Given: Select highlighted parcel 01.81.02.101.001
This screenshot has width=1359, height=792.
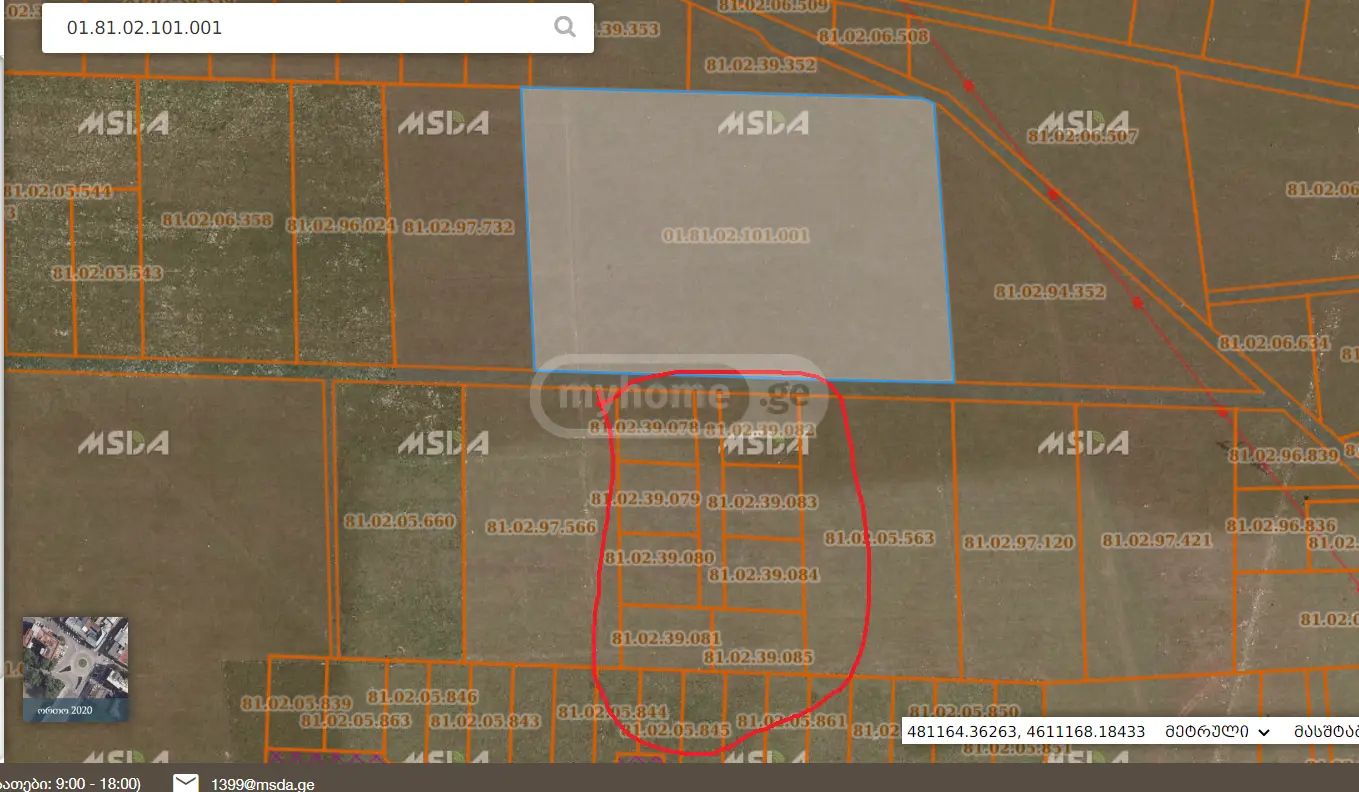Looking at the screenshot, I should click(x=735, y=236).
